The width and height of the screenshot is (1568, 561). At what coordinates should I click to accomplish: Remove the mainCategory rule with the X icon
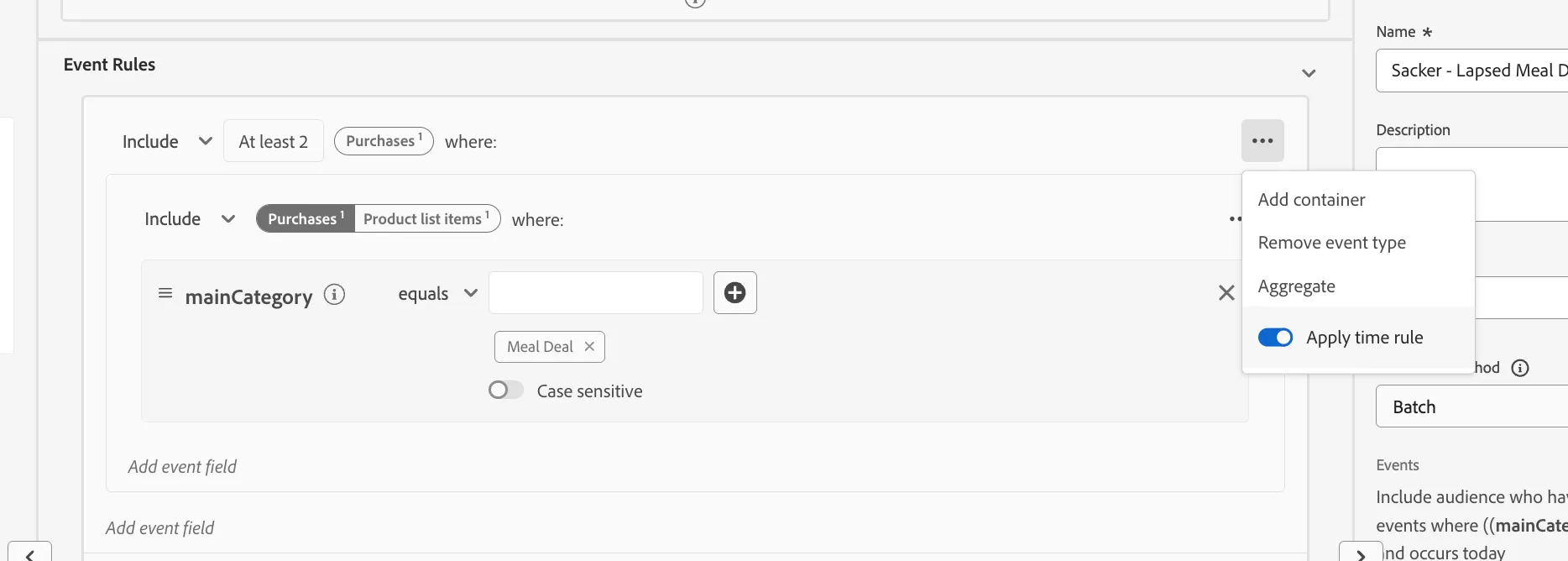point(1226,292)
